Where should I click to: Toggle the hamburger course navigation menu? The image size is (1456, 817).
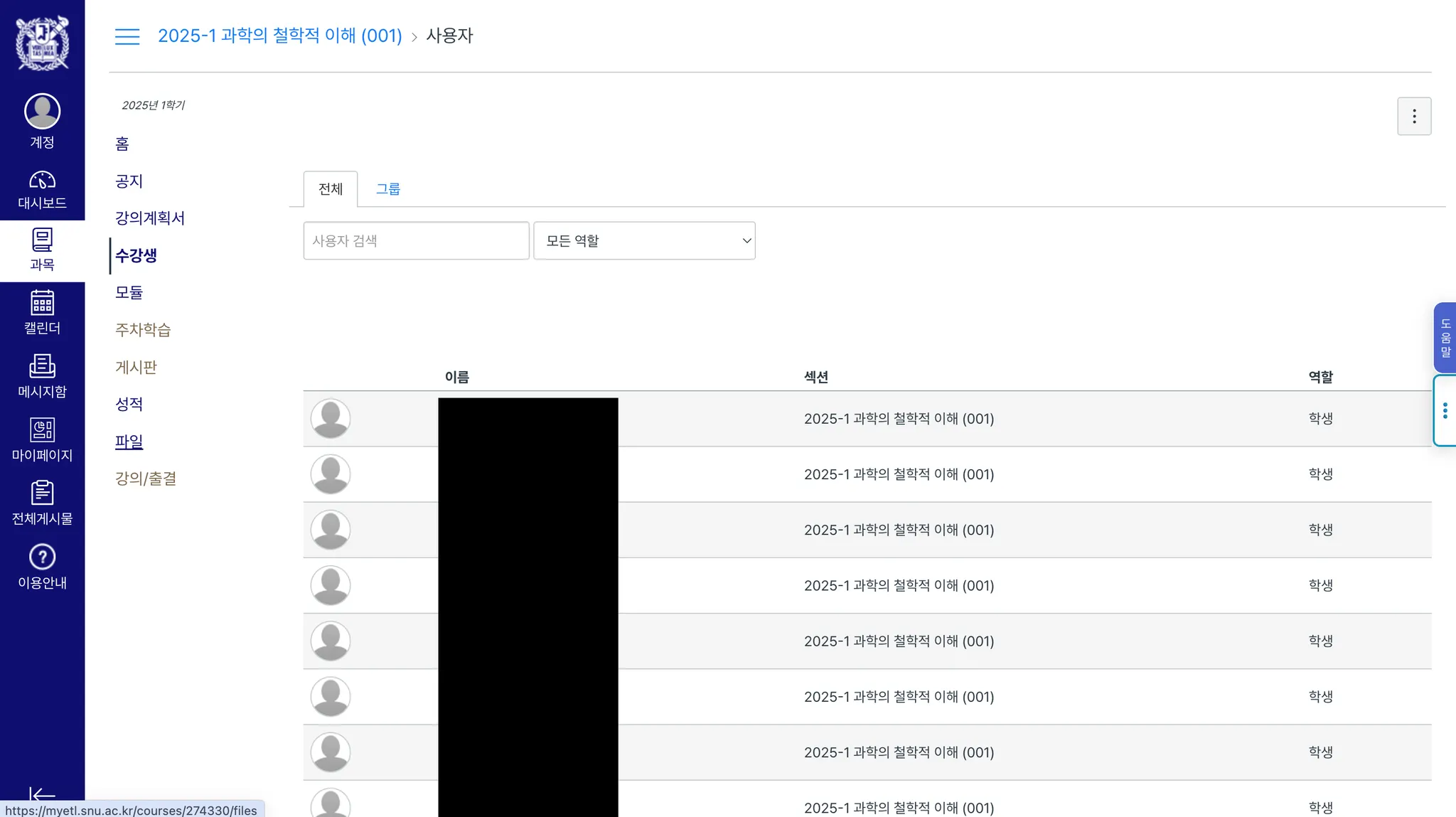(127, 36)
